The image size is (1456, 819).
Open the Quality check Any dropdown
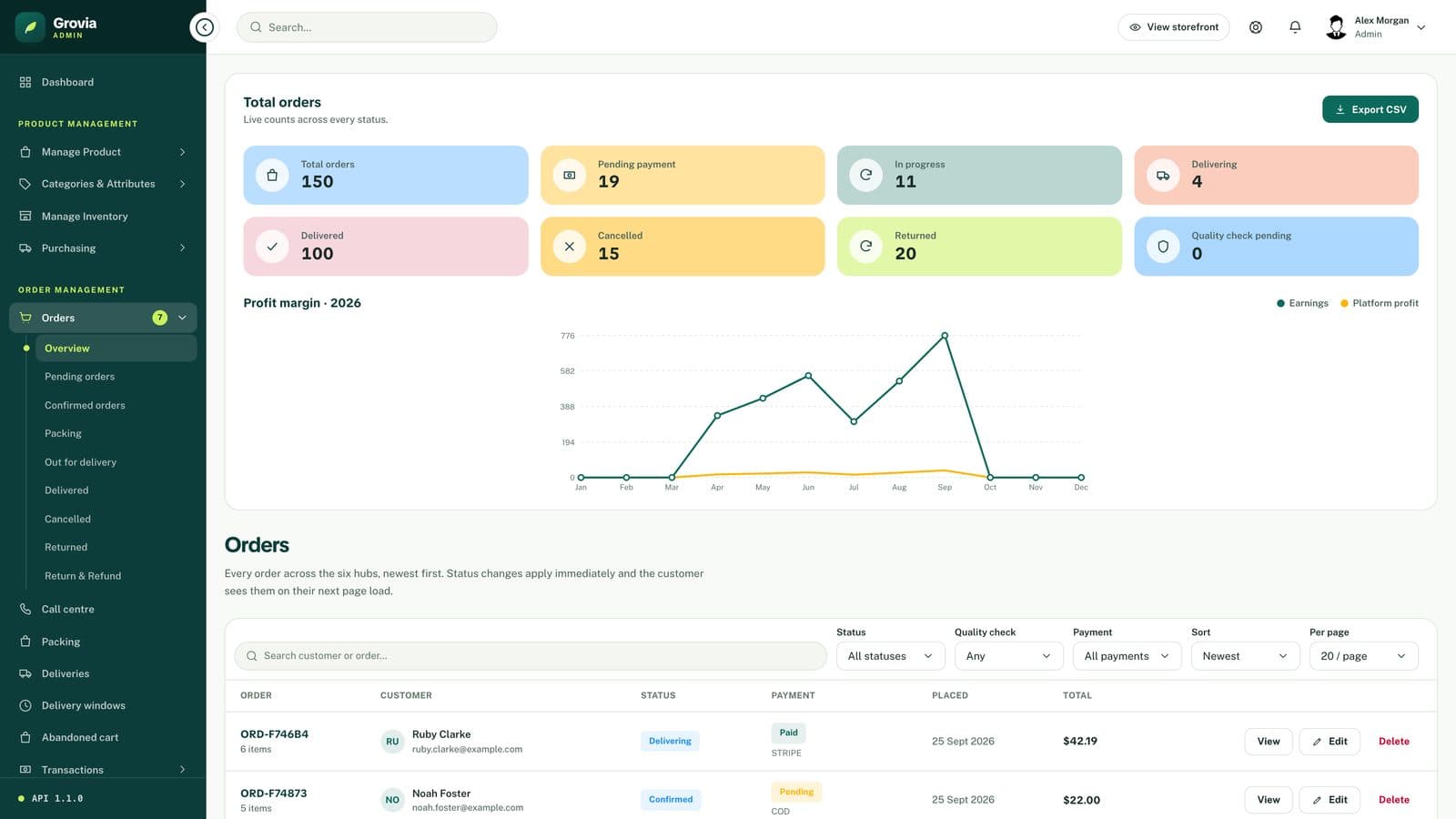(x=1008, y=656)
